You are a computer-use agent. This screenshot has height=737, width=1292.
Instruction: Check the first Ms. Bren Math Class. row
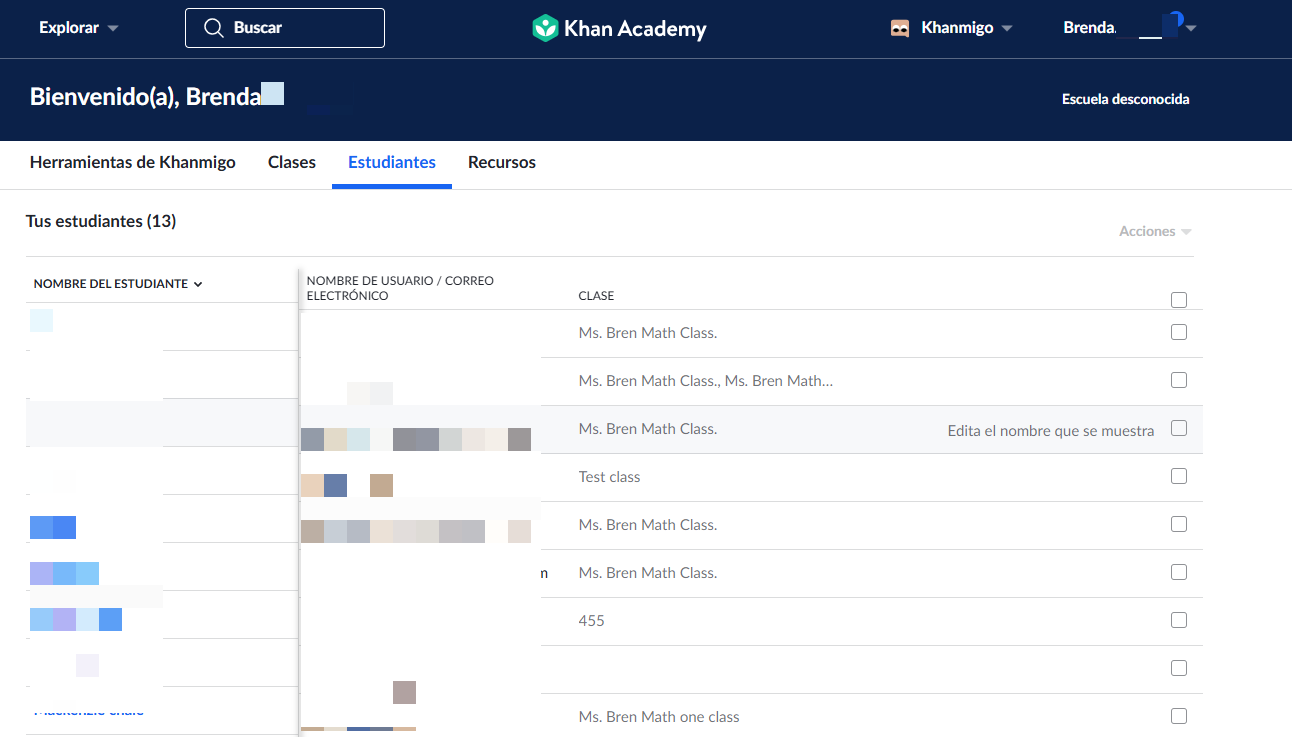point(1179,332)
